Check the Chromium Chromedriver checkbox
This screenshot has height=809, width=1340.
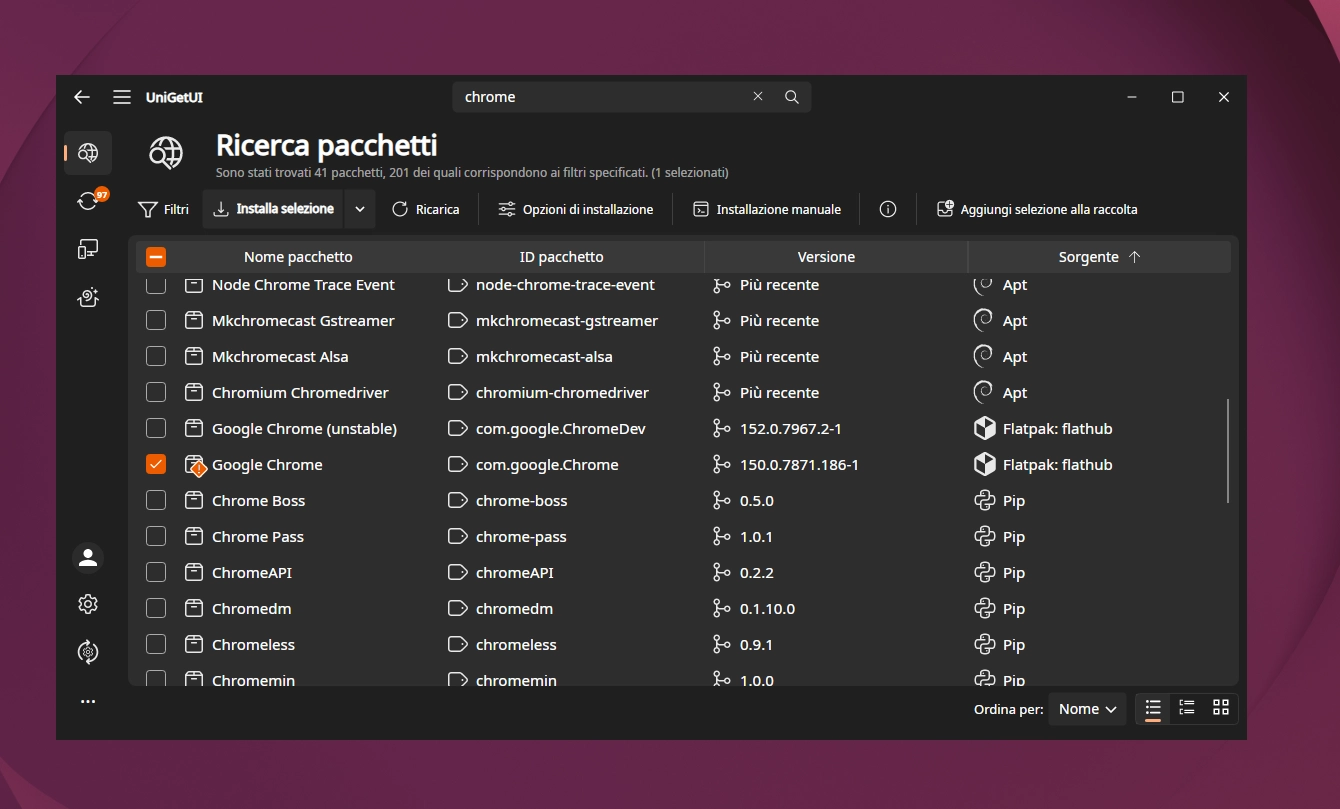point(156,393)
